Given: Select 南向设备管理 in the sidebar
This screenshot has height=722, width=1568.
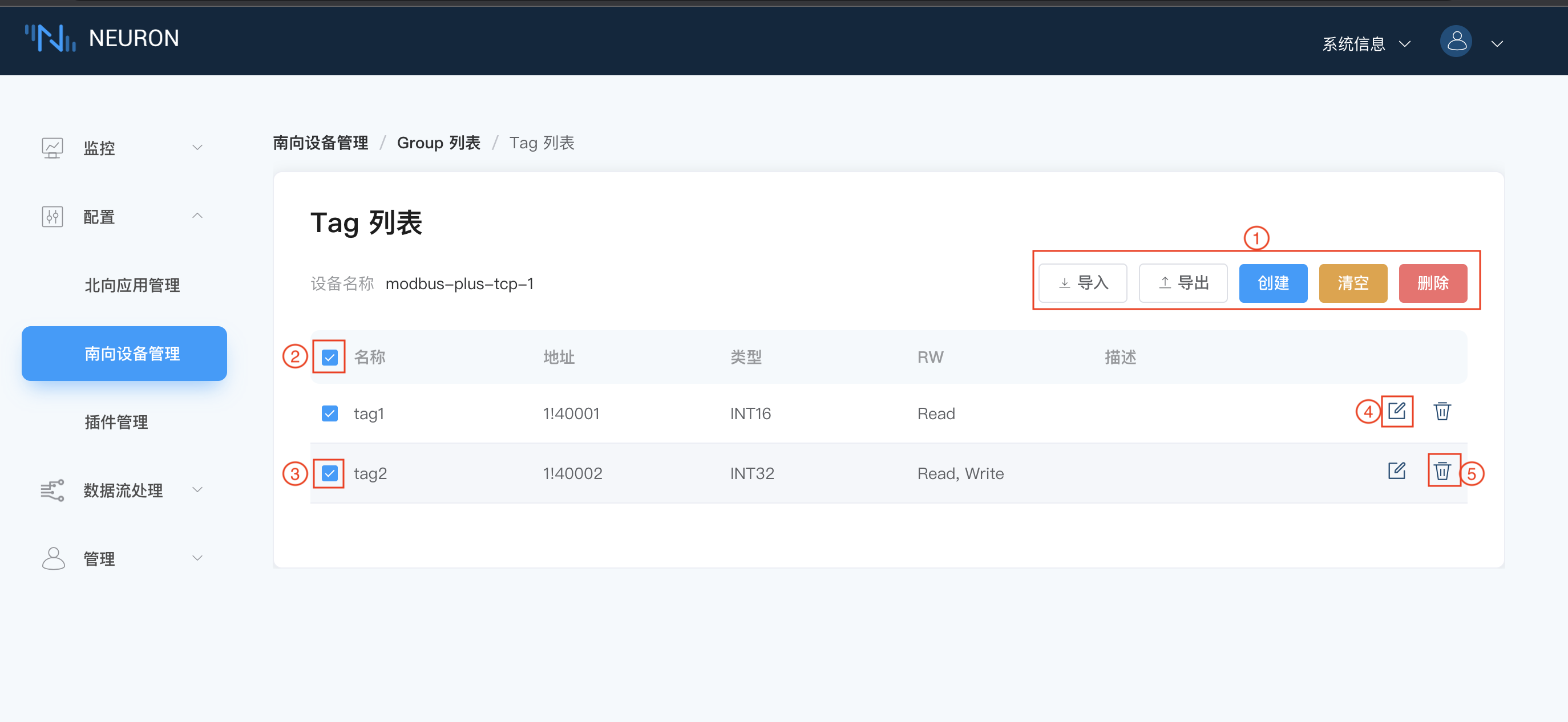Looking at the screenshot, I should pos(124,354).
